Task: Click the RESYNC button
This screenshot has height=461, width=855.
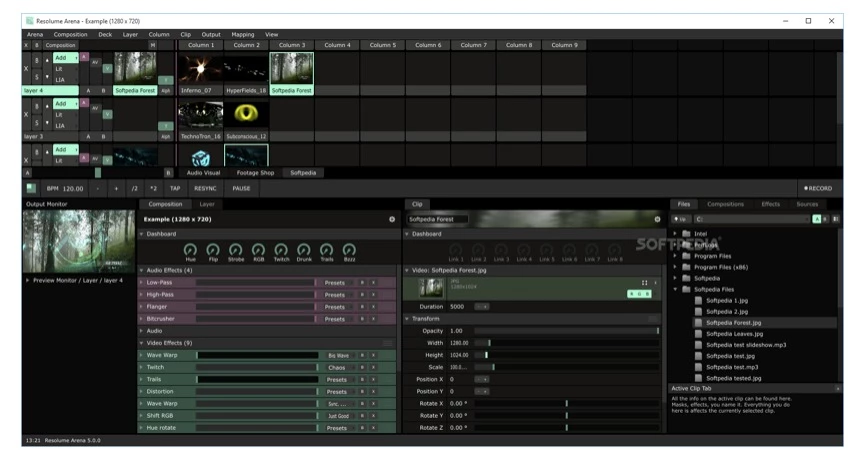Action: tap(205, 189)
